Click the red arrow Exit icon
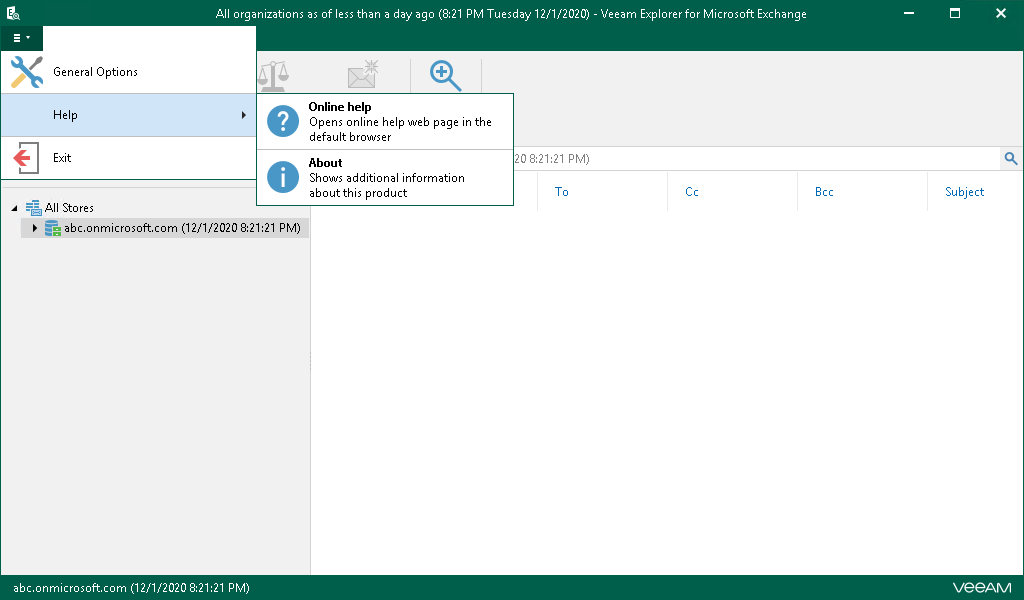The width and height of the screenshot is (1024, 600). (x=25, y=158)
